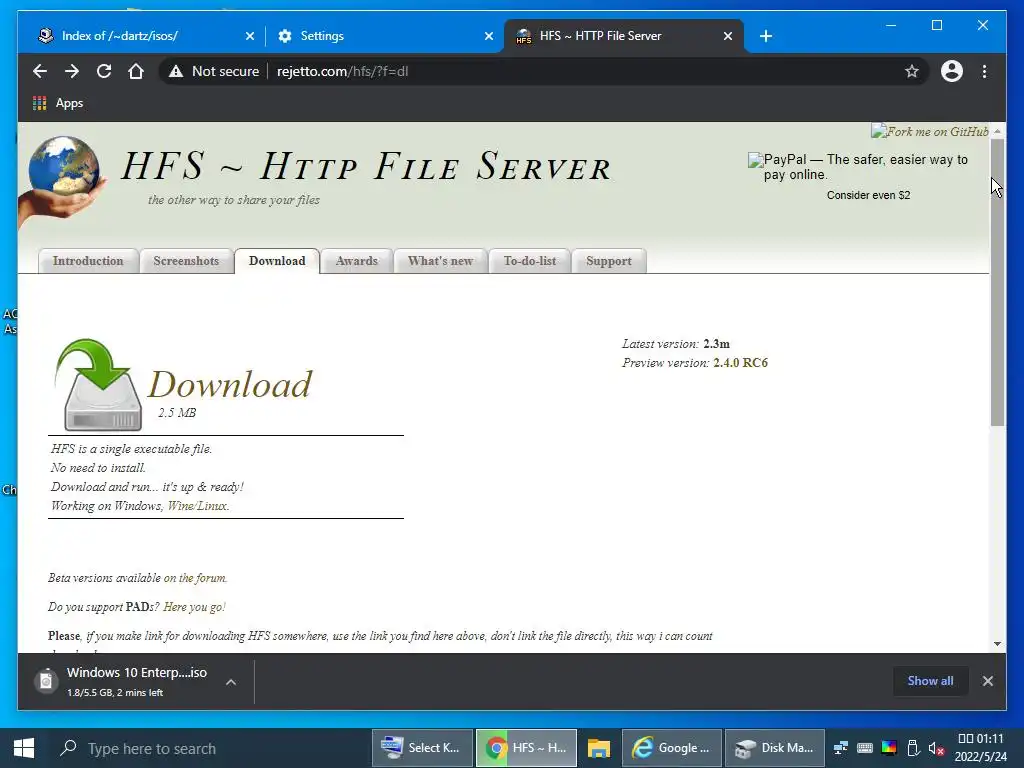Close the HFS ~ HTTP File Server tab

(728, 36)
